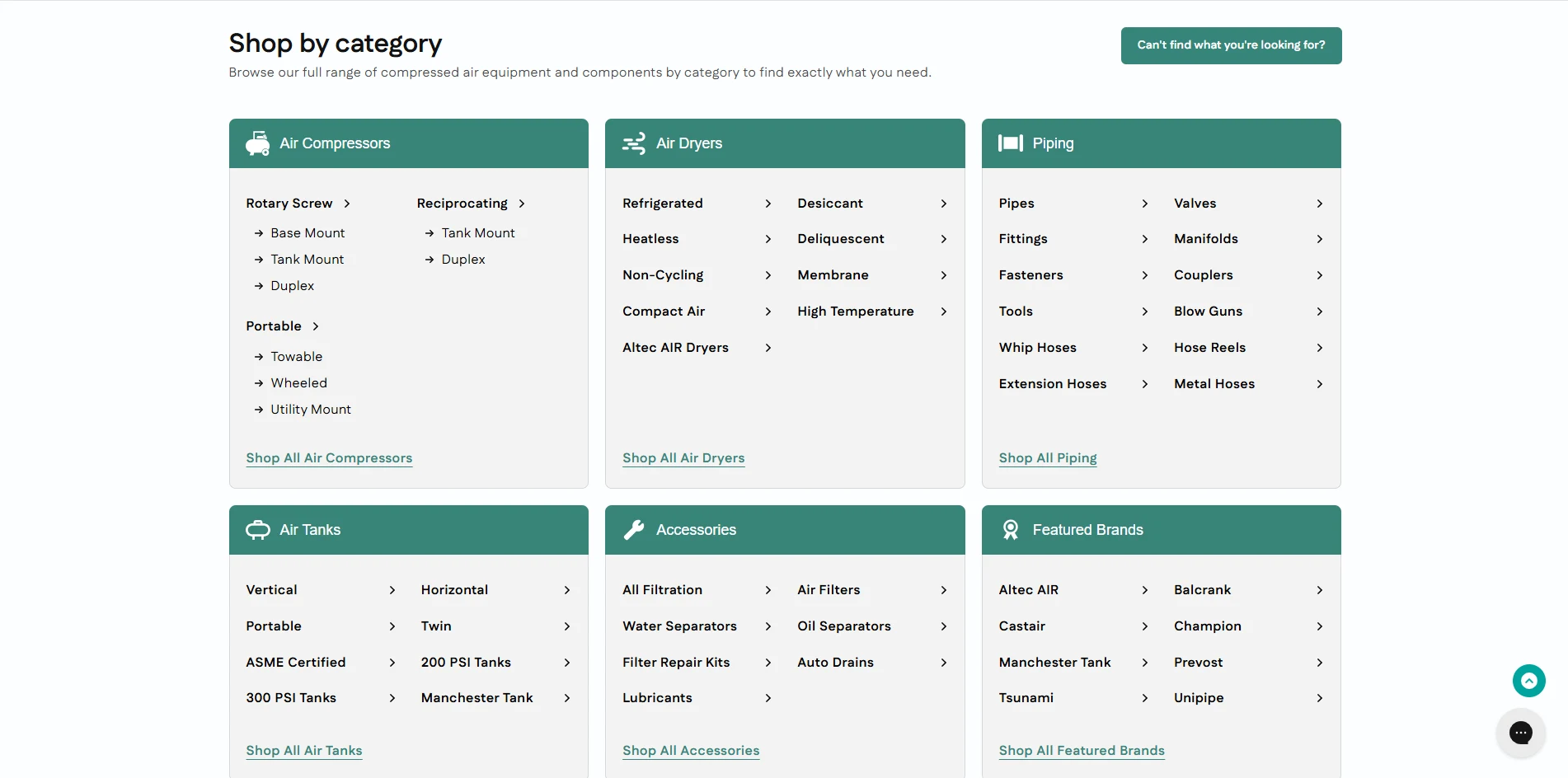Viewport: 1568px width, 778px height.
Task: Open Auto Drains category
Action: [835, 663]
